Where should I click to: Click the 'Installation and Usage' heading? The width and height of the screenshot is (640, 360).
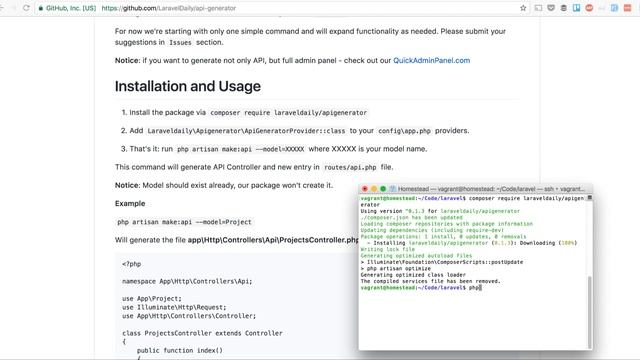click(x=188, y=86)
